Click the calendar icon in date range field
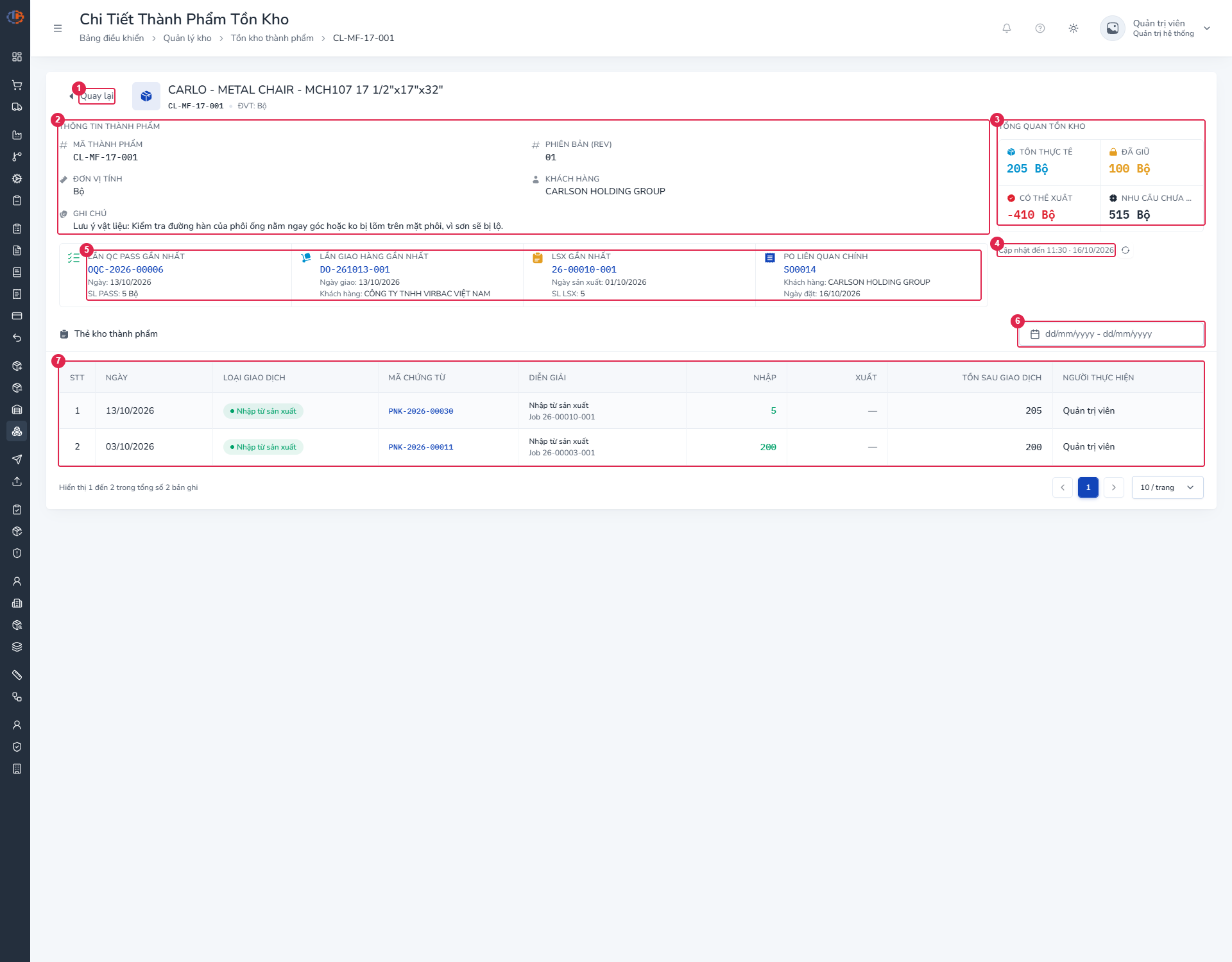 pyautogui.click(x=1035, y=334)
